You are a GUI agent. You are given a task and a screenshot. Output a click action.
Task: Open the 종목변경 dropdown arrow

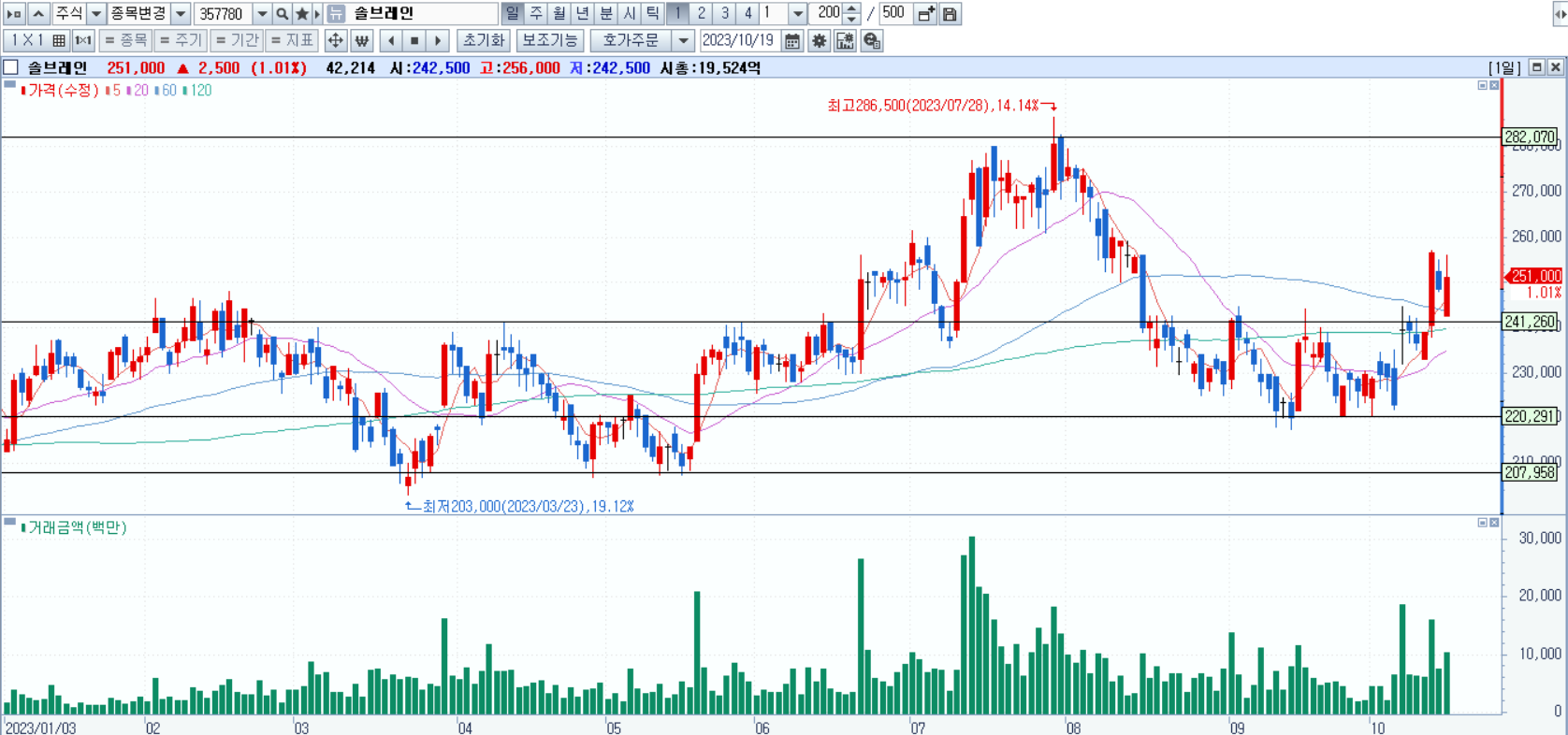pyautogui.click(x=181, y=14)
